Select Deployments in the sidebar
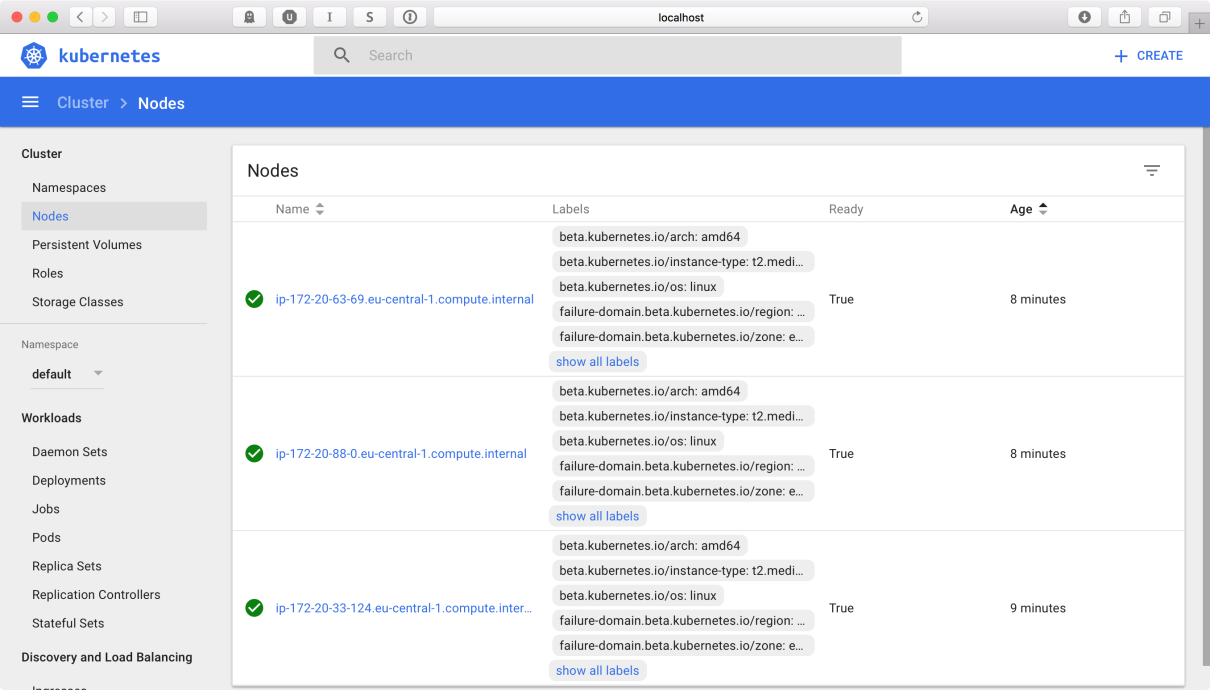Viewport: 1210px width, 690px height. 69,480
